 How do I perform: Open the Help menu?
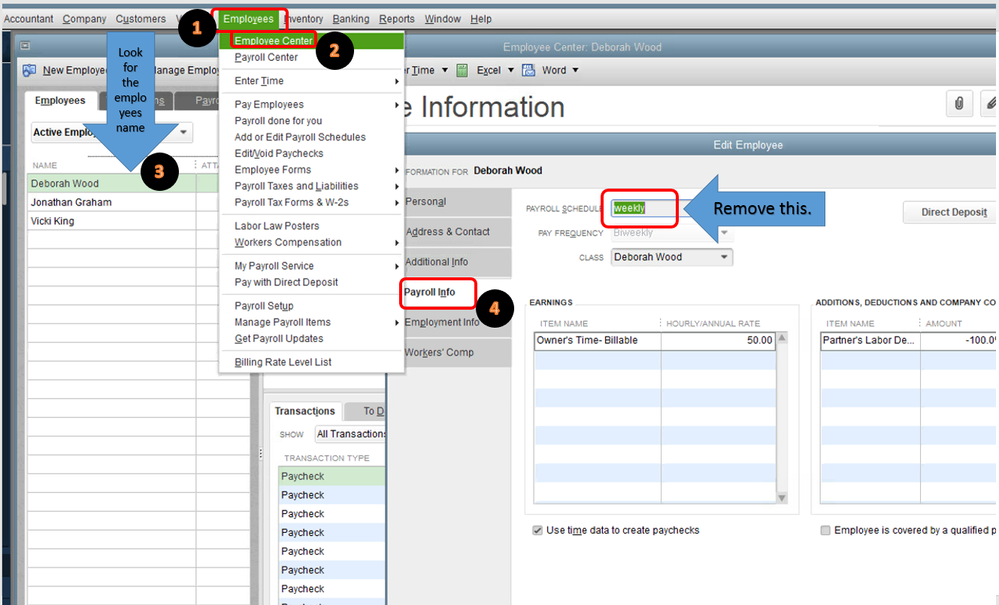coord(481,19)
